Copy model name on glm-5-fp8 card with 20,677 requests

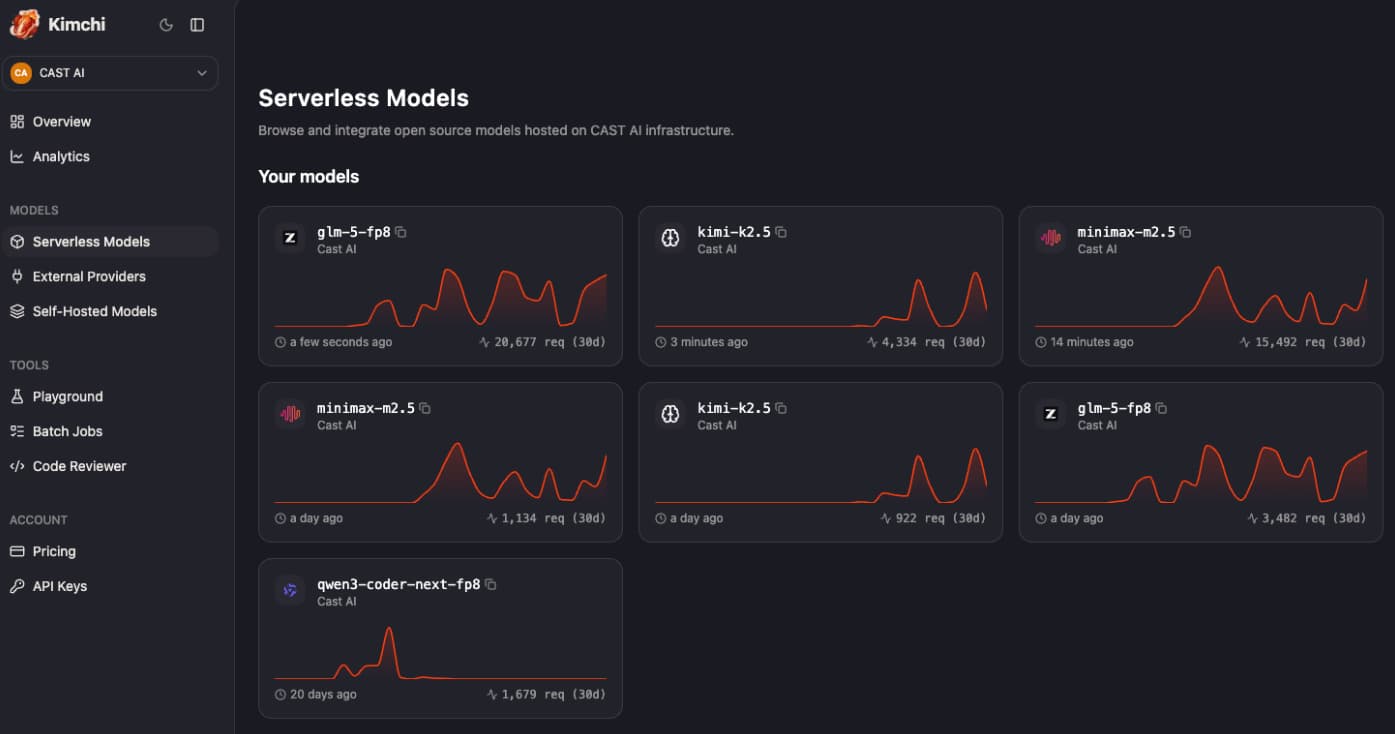[401, 232]
